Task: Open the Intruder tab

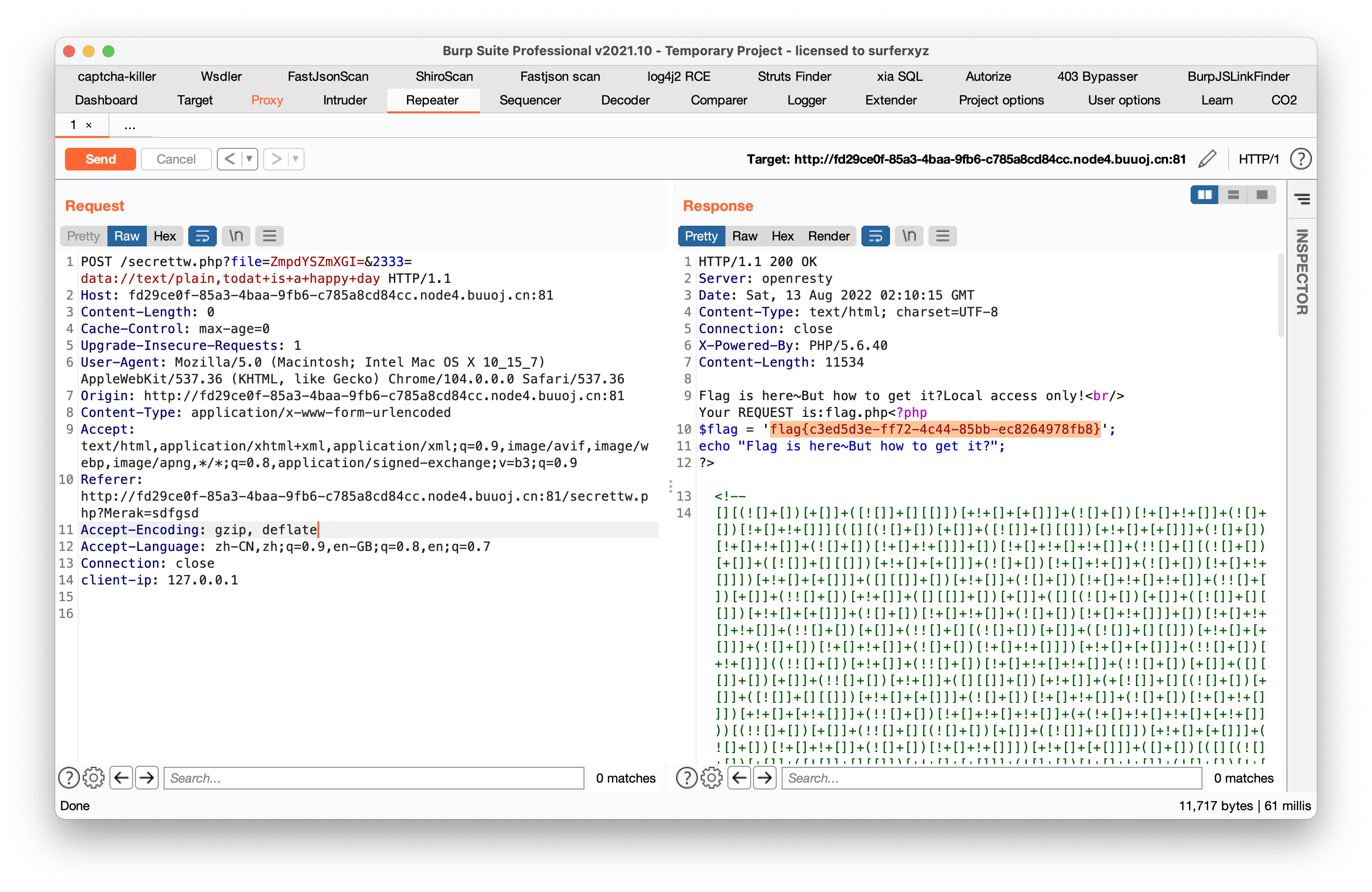Action: [x=345, y=100]
